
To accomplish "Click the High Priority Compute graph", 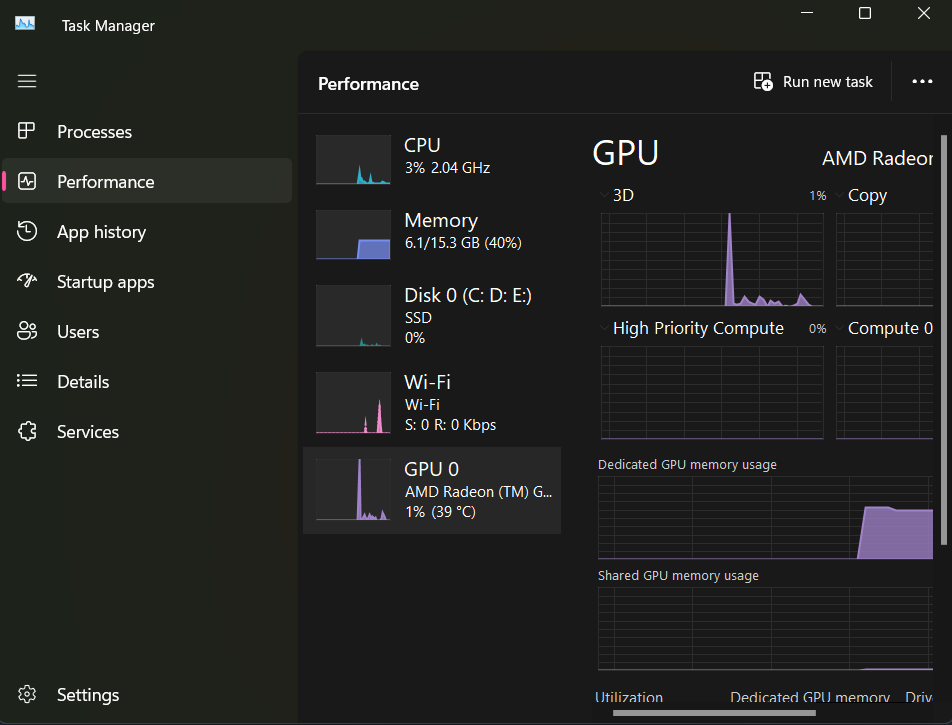I will pyautogui.click(x=712, y=392).
